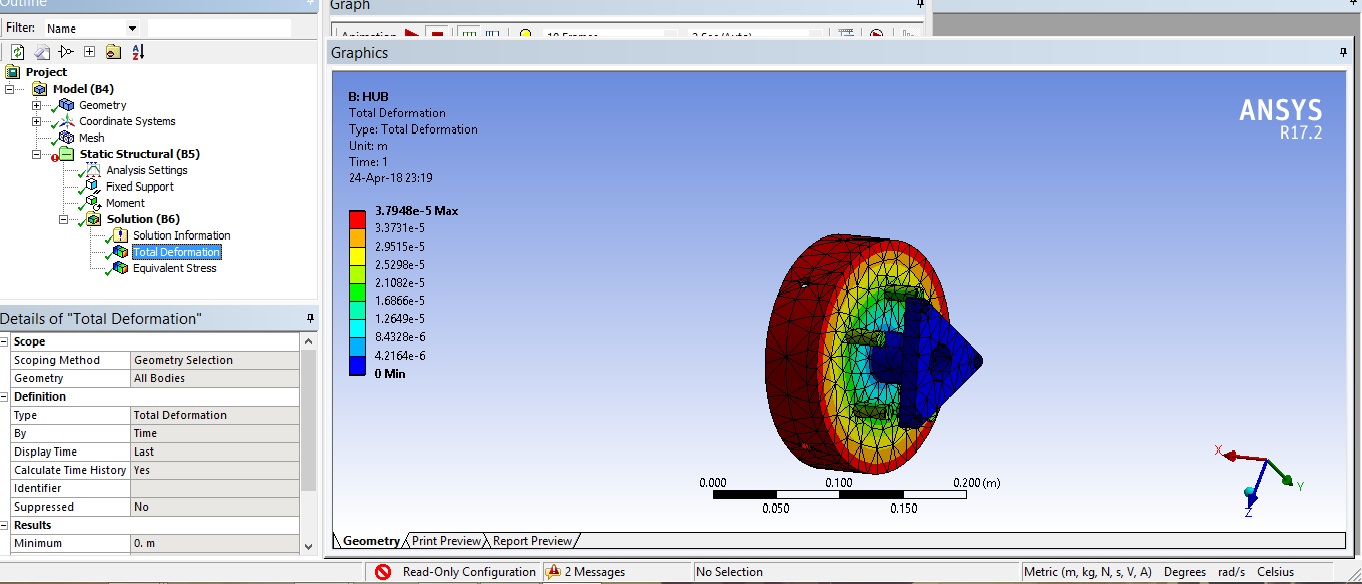Viewport: 1362px width, 584px height.
Task: Collapse the Scope section in Details
Action: coord(5,342)
